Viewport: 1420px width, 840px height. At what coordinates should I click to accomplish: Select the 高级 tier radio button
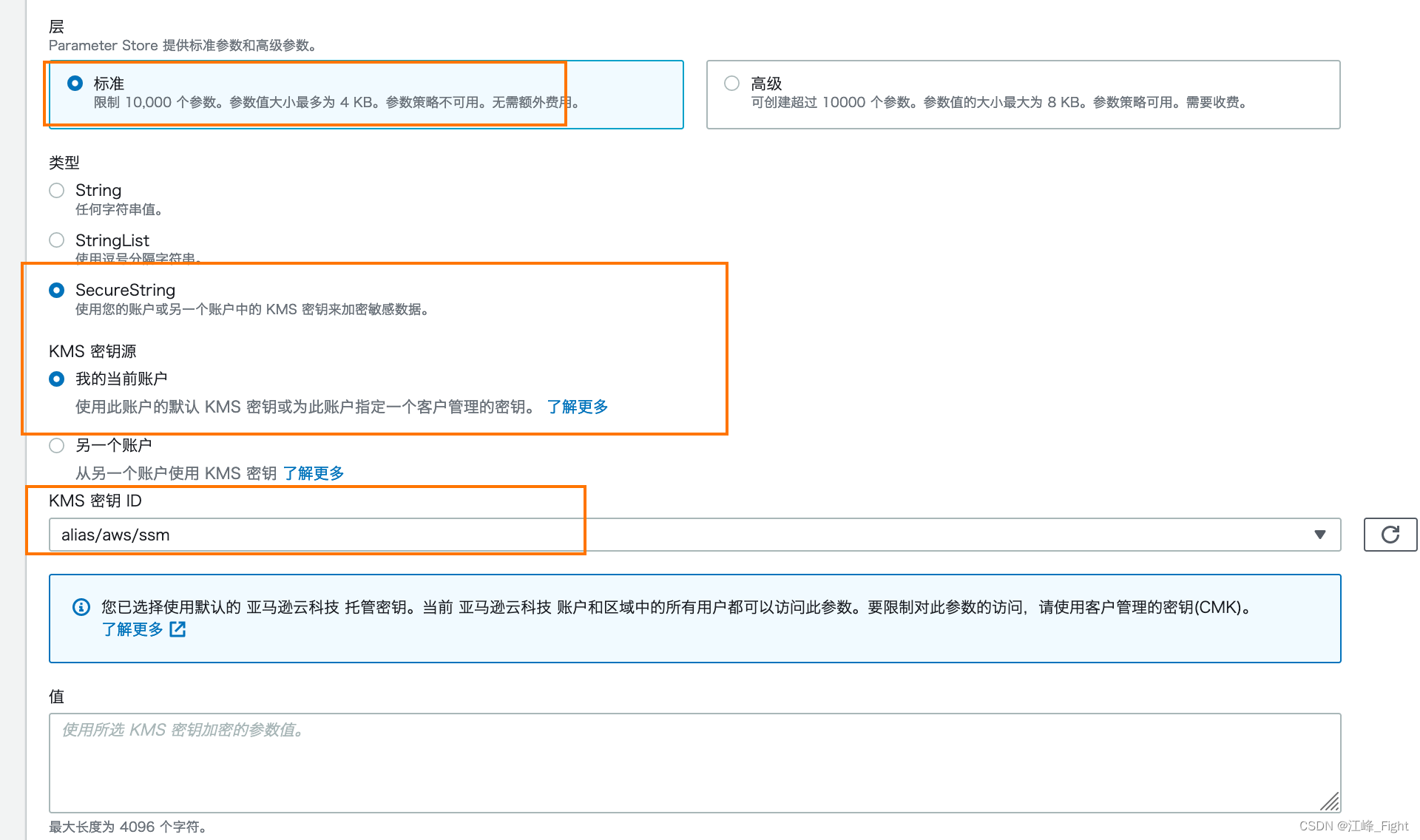[x=731, y=84]
